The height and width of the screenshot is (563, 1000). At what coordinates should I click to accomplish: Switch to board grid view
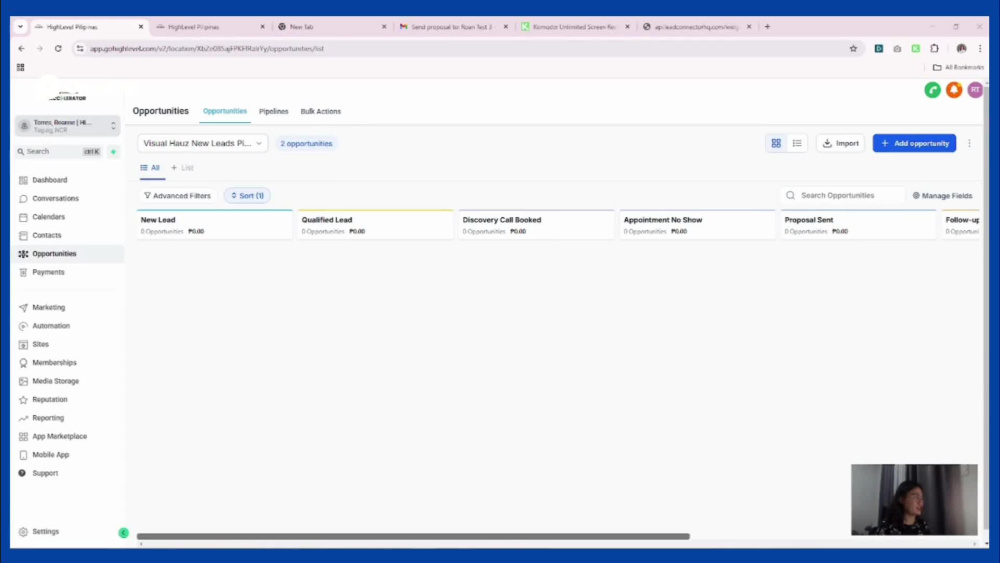776,143
